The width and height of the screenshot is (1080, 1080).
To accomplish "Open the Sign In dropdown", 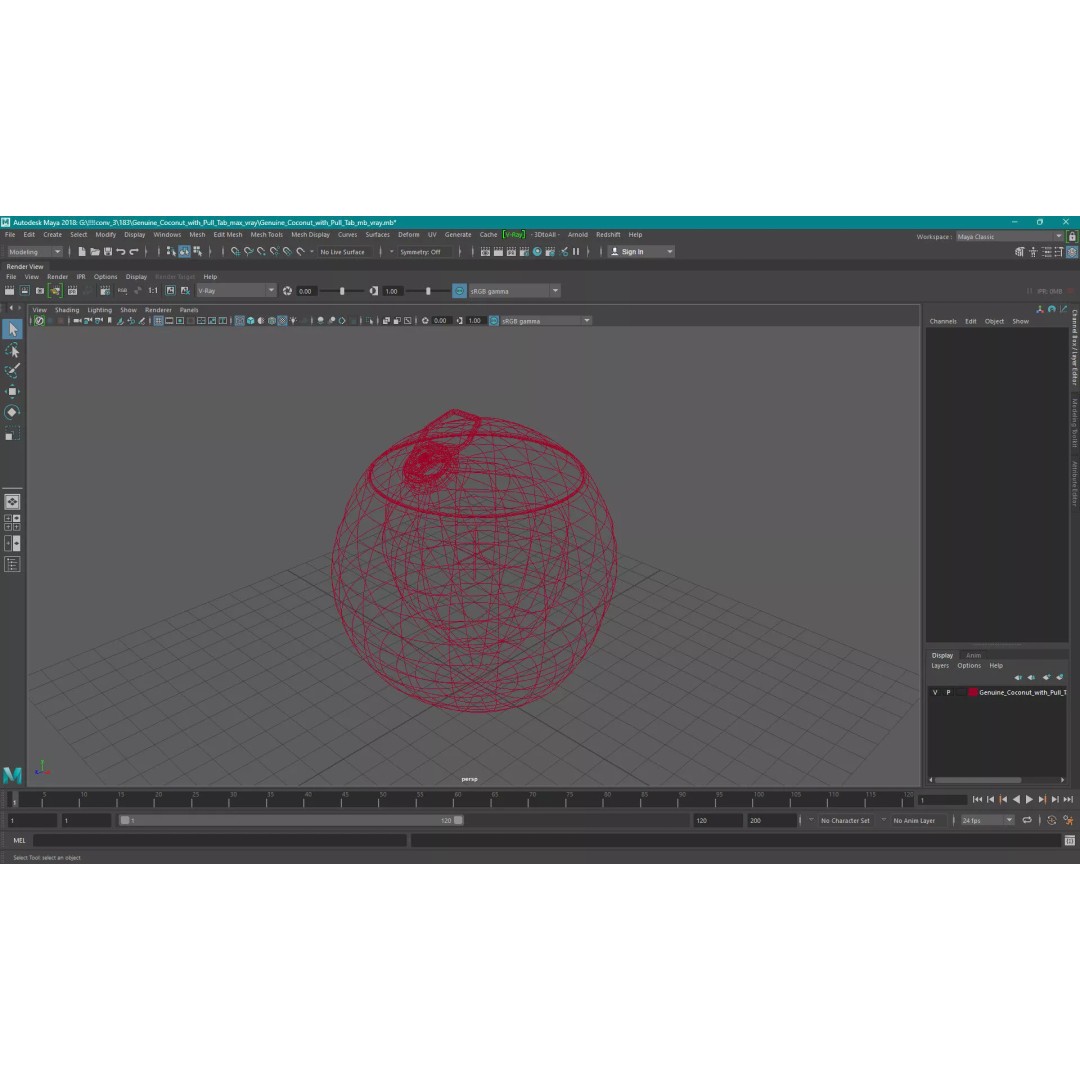I will (x=641, y=252).
